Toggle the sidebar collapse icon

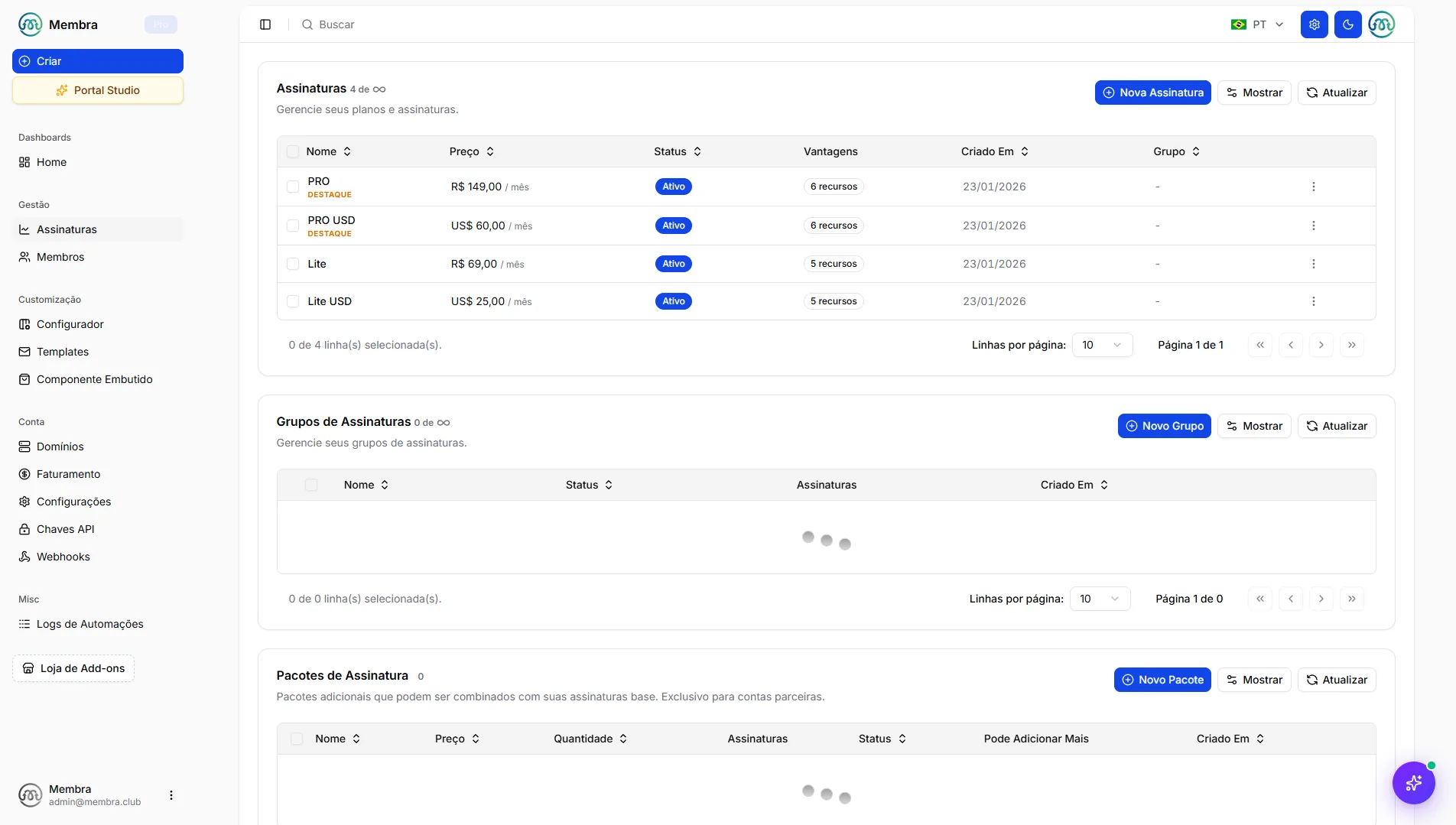(x=265, y=24)
